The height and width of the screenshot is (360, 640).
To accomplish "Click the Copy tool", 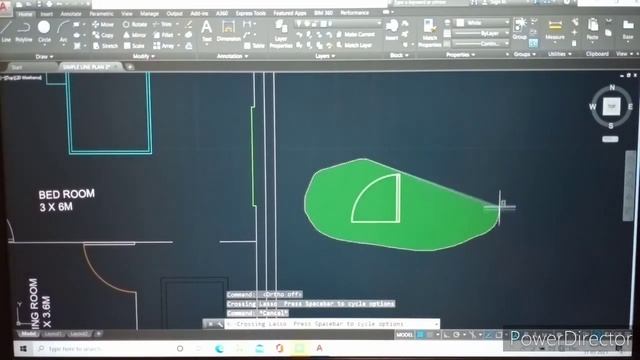I will [102, 36].
